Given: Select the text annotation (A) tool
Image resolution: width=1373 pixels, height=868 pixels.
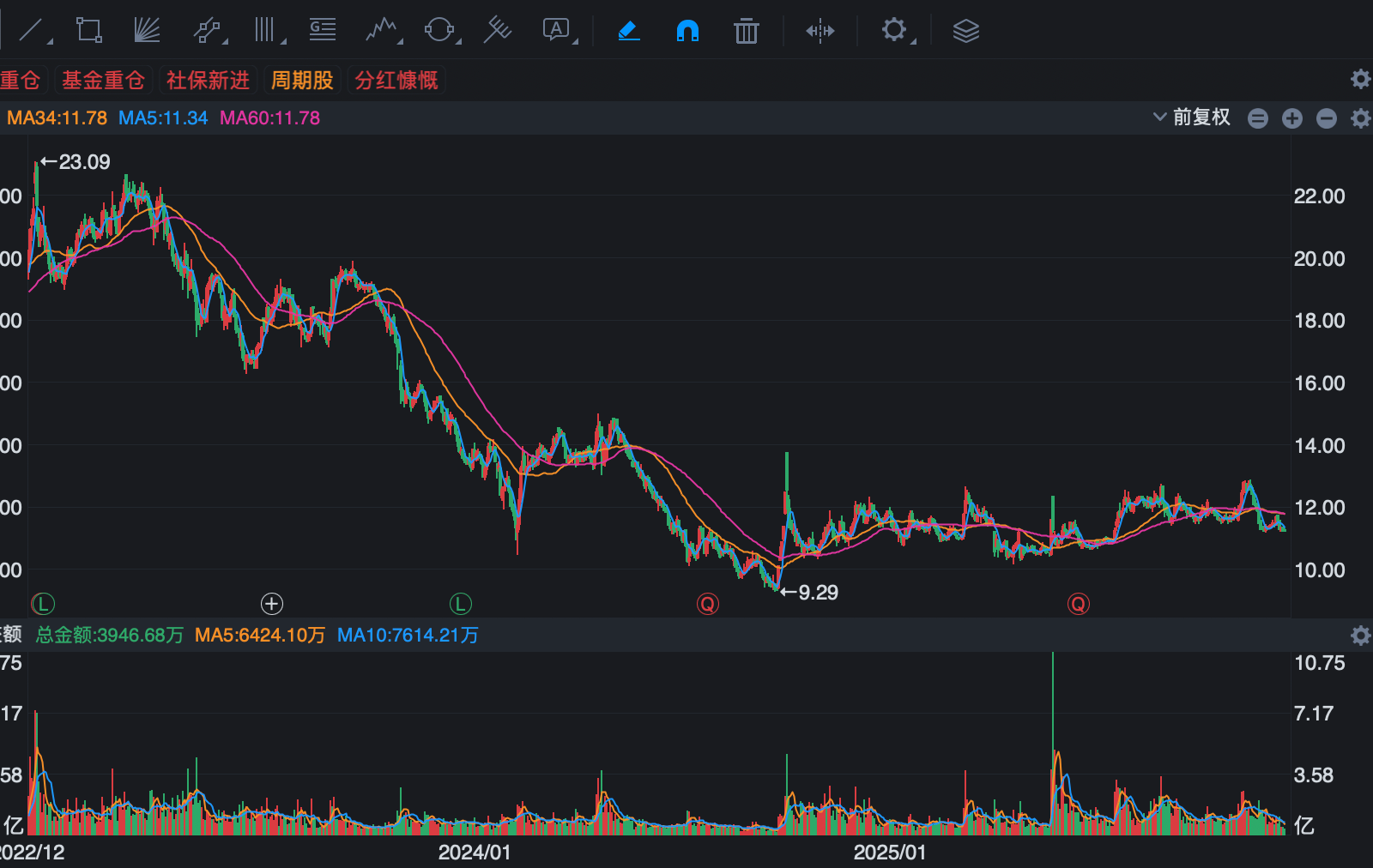Looking at the screenshot, I should point(555,30).
